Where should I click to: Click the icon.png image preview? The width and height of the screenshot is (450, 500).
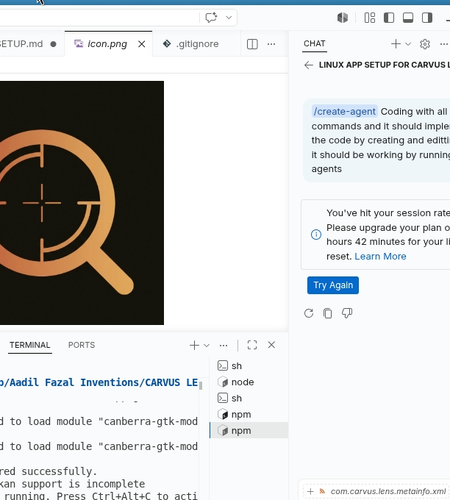[x=82, y=203]
